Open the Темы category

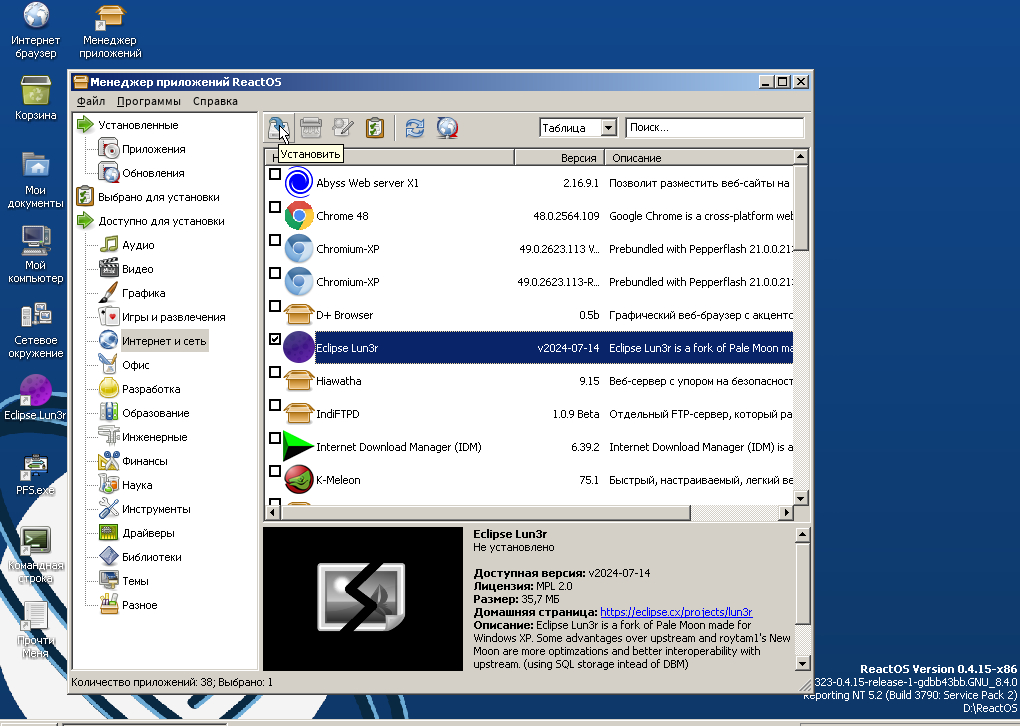coord(135,582)
